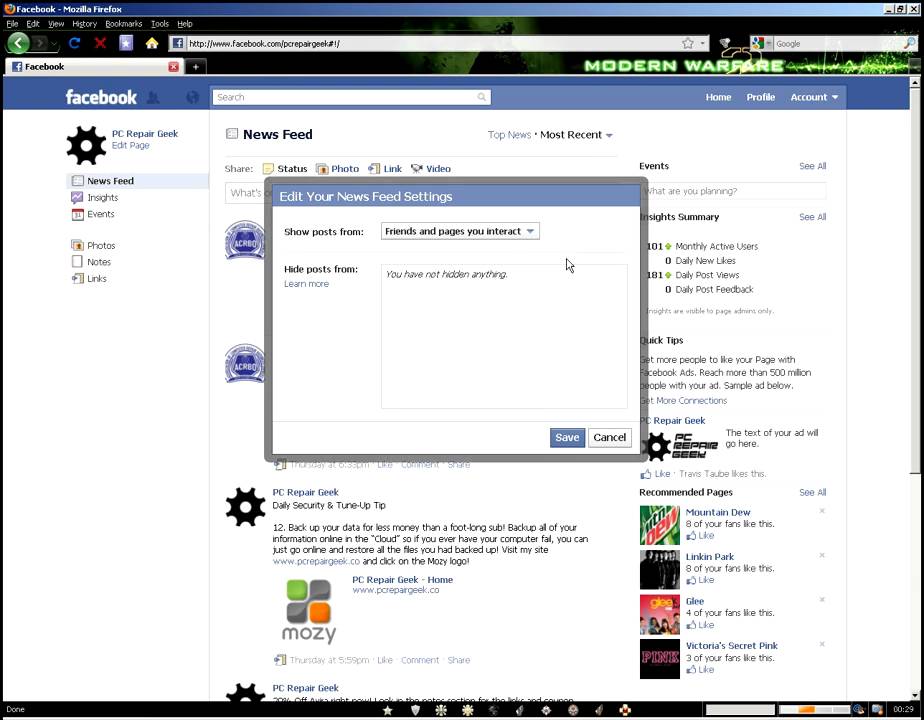The image size is (924, 720).
Task: Like the Mountain Dew page
Action: coord(701,536)
